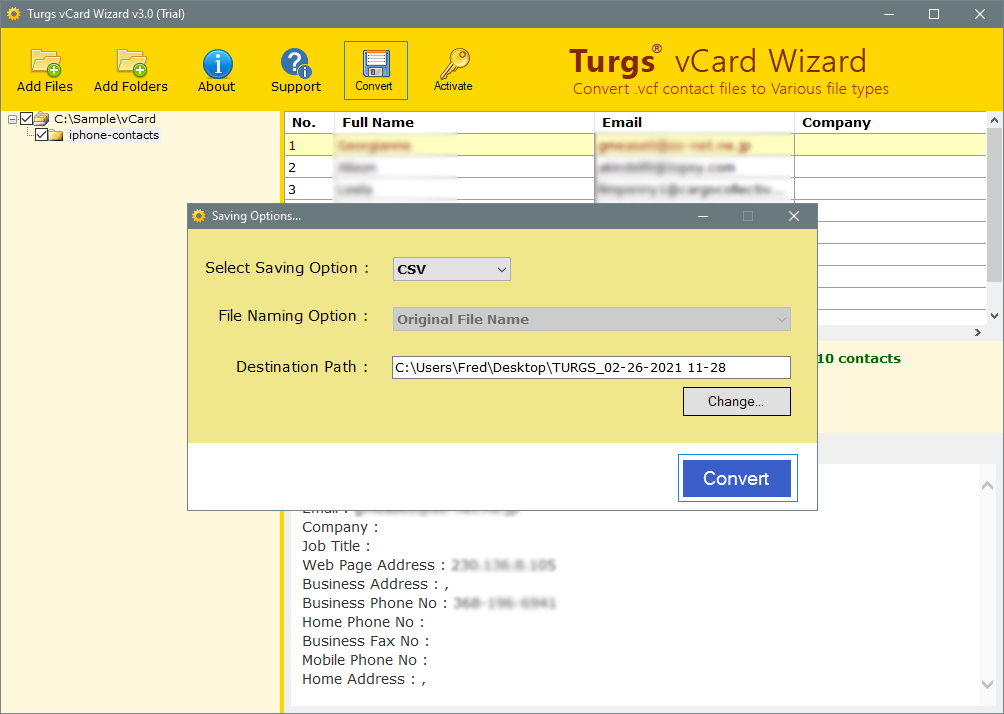Click the contact list scroll up arrow
The width and height of the screenshot is (1004, 714).
pyautogui.click(x=994, y=120)
